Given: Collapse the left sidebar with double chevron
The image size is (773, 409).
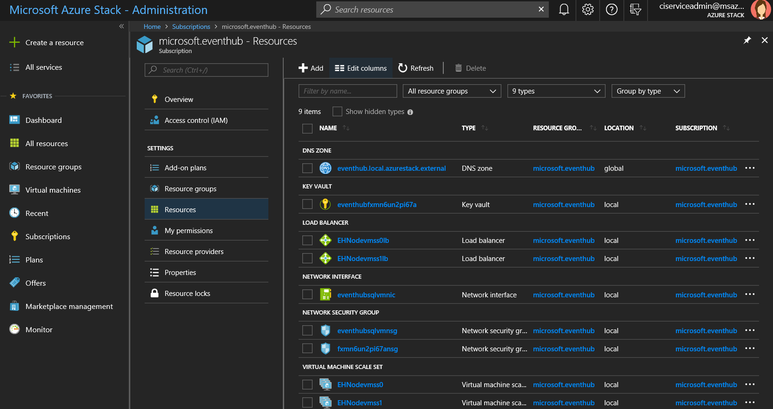Looking at the screenshot, I should [x=121, y=27].
